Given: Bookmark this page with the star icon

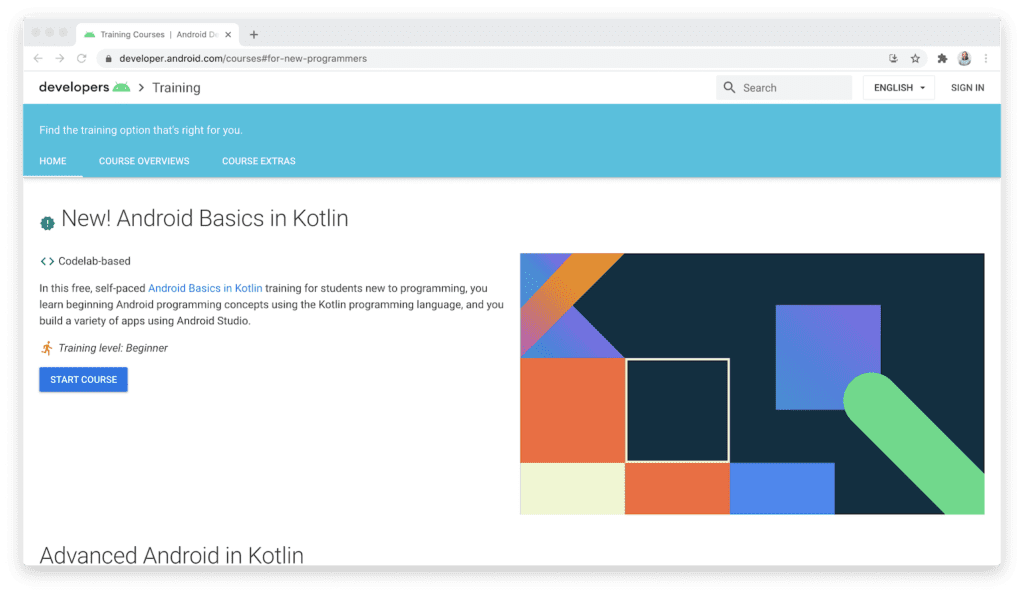Looking at the screenshot, I should pos(916,59).
